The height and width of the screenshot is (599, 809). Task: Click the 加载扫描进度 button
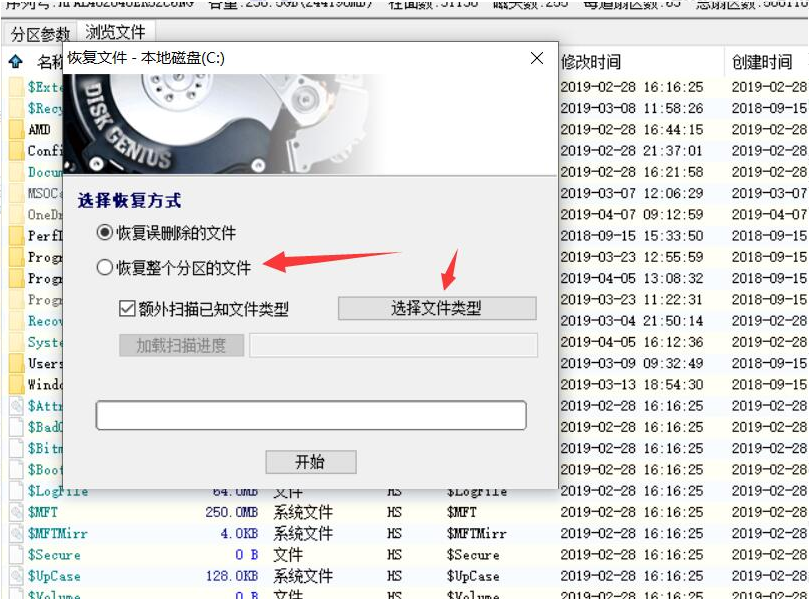[181, 345]
